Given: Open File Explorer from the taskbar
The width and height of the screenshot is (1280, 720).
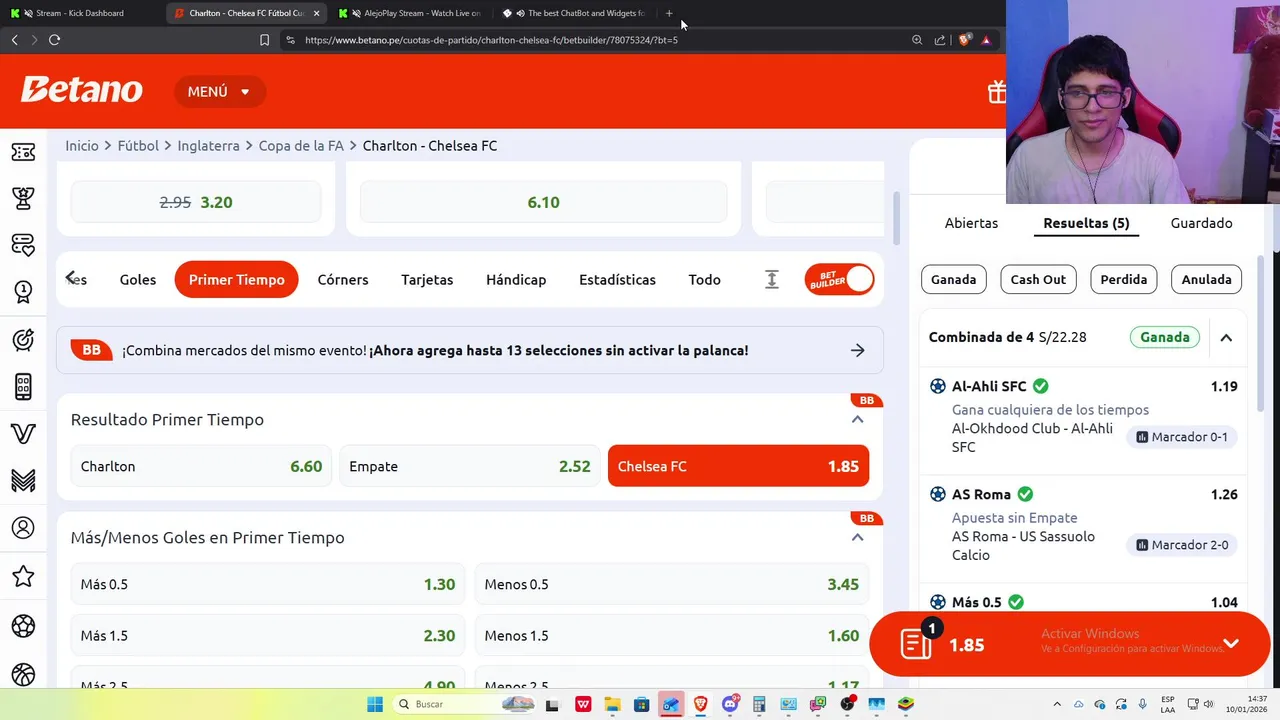Looking at the screenshot, I should pos(611,704).
